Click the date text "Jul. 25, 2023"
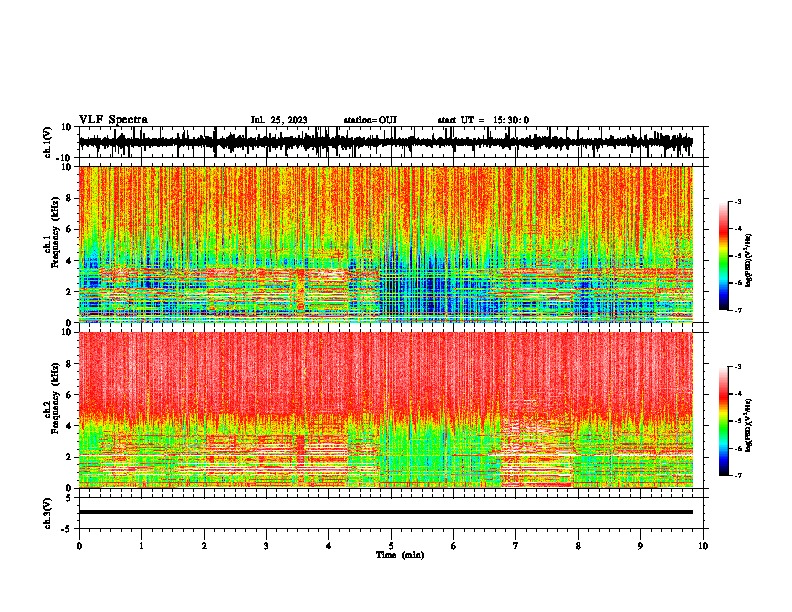The image size is (792, 612). click(279, 120)
